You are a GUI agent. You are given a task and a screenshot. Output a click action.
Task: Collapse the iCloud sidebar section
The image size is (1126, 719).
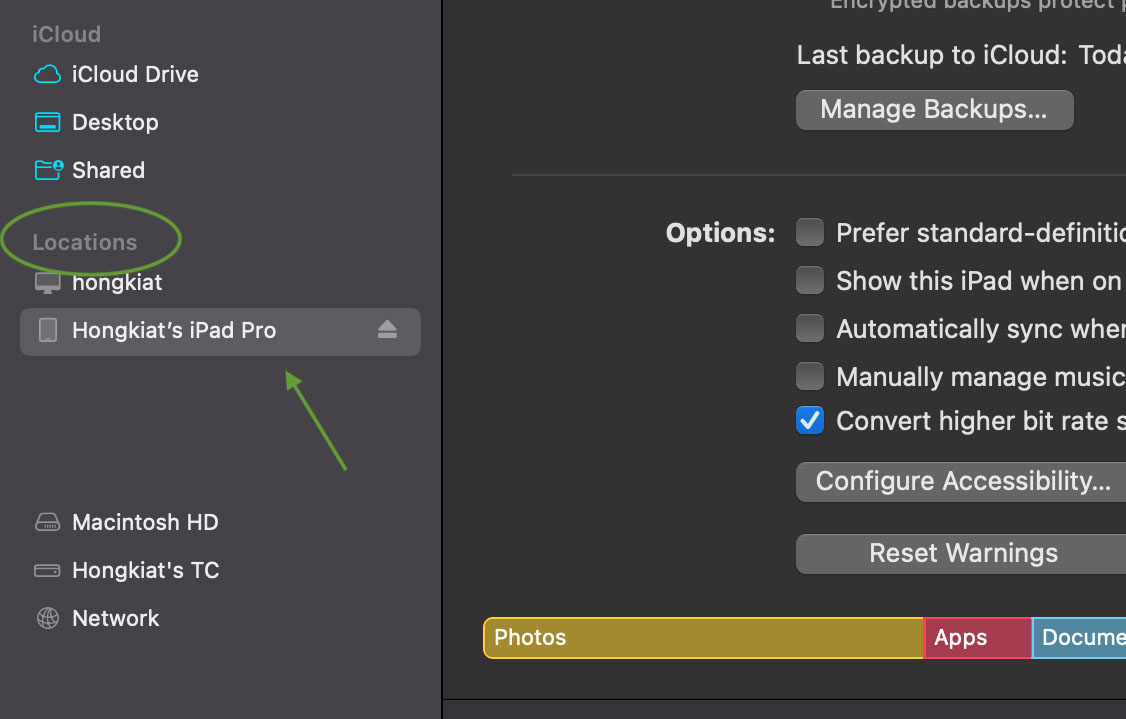66,34
